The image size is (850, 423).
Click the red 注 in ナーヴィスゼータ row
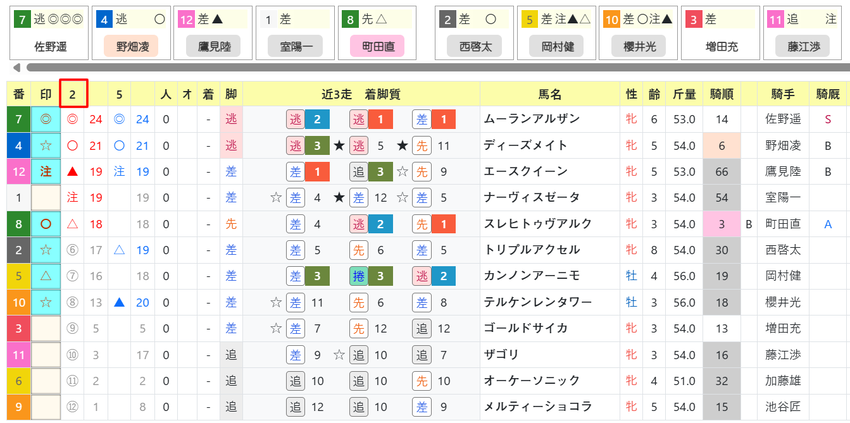(72, 197)
